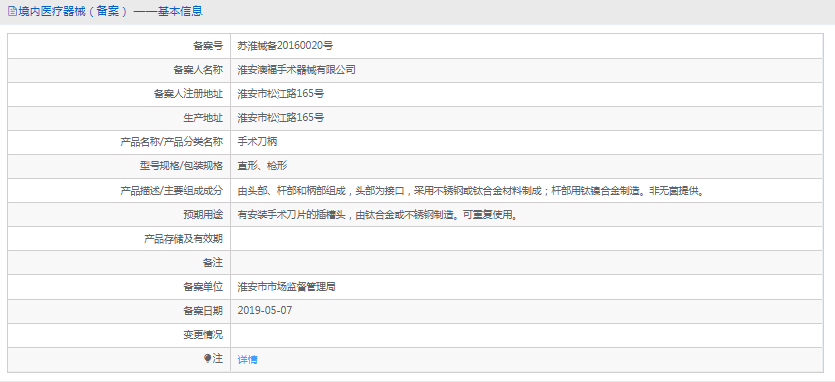This screenshot has width=835, height=382.
Task: Select the company name 淮安澳福手术器械有限公司
Action: pos(297,70)
